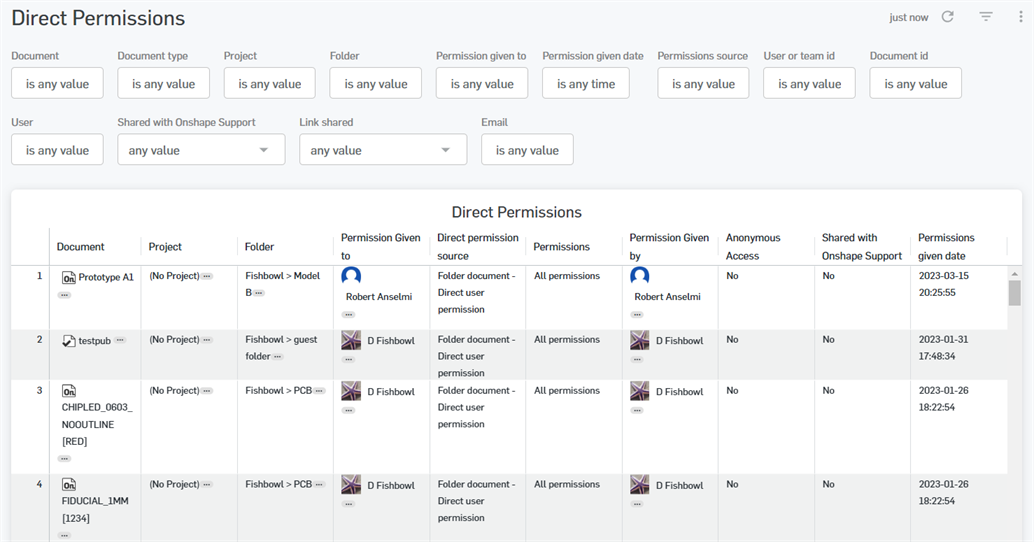Click the table vertical scrollbar thumb
The image size is (1034, 542).
click(x=1014, y=293)
